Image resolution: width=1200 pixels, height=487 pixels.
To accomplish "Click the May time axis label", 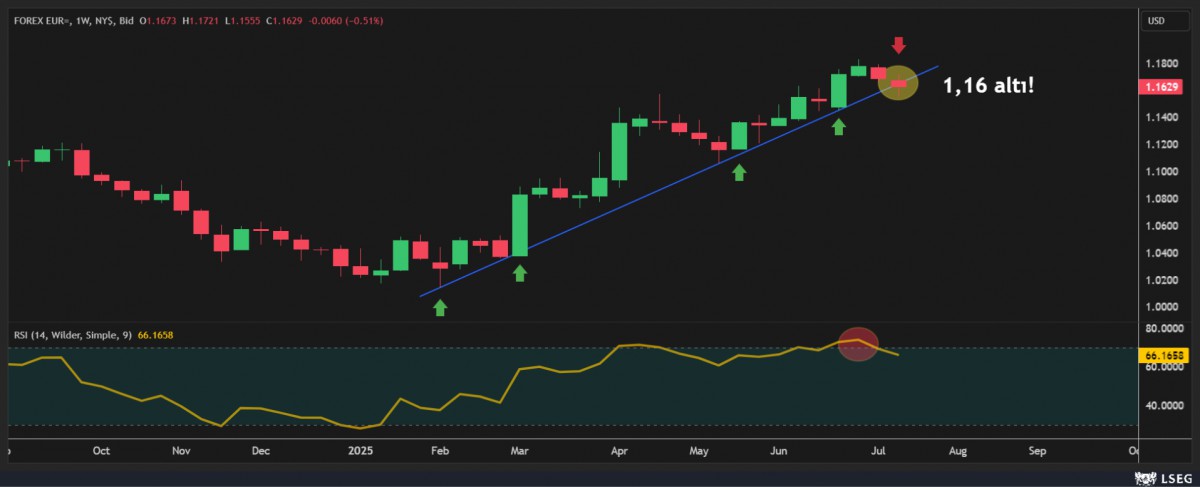I will click(699, 451).
